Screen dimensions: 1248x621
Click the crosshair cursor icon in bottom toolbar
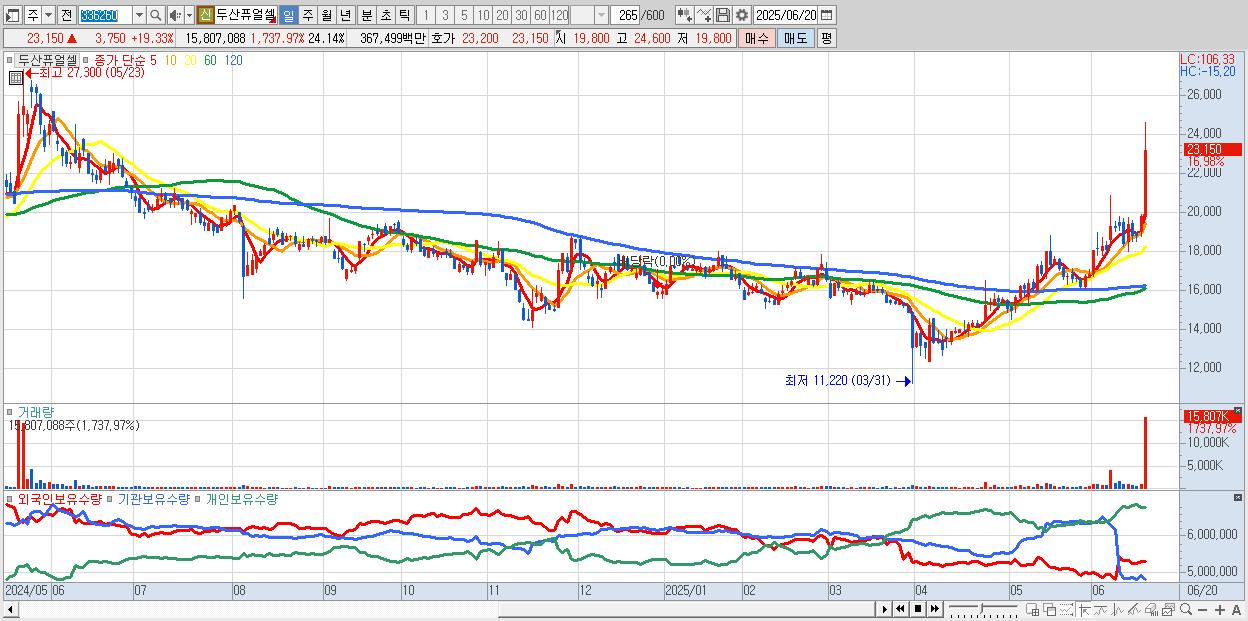1084,609
